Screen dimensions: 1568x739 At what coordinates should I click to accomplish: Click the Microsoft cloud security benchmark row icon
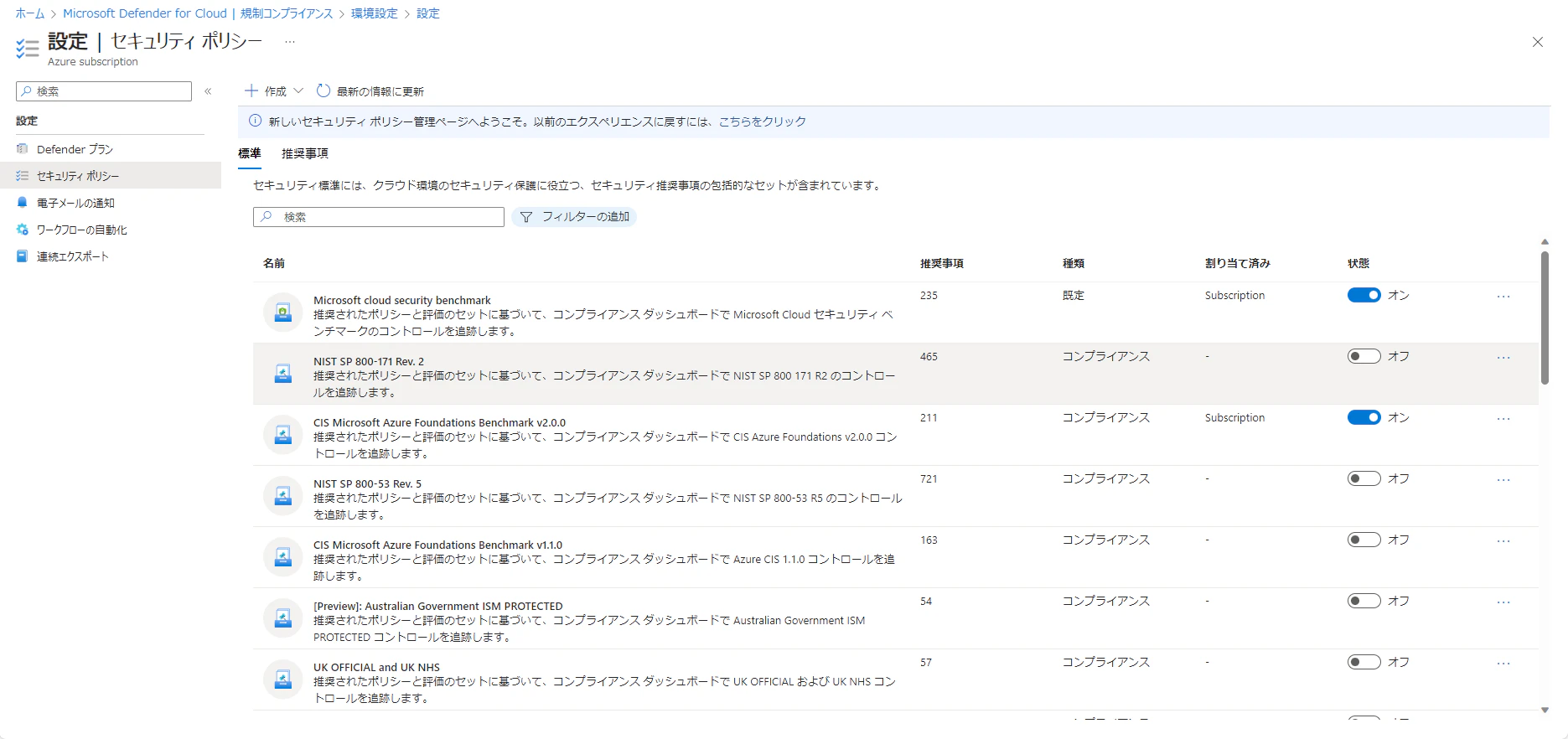tap(283, 313)
